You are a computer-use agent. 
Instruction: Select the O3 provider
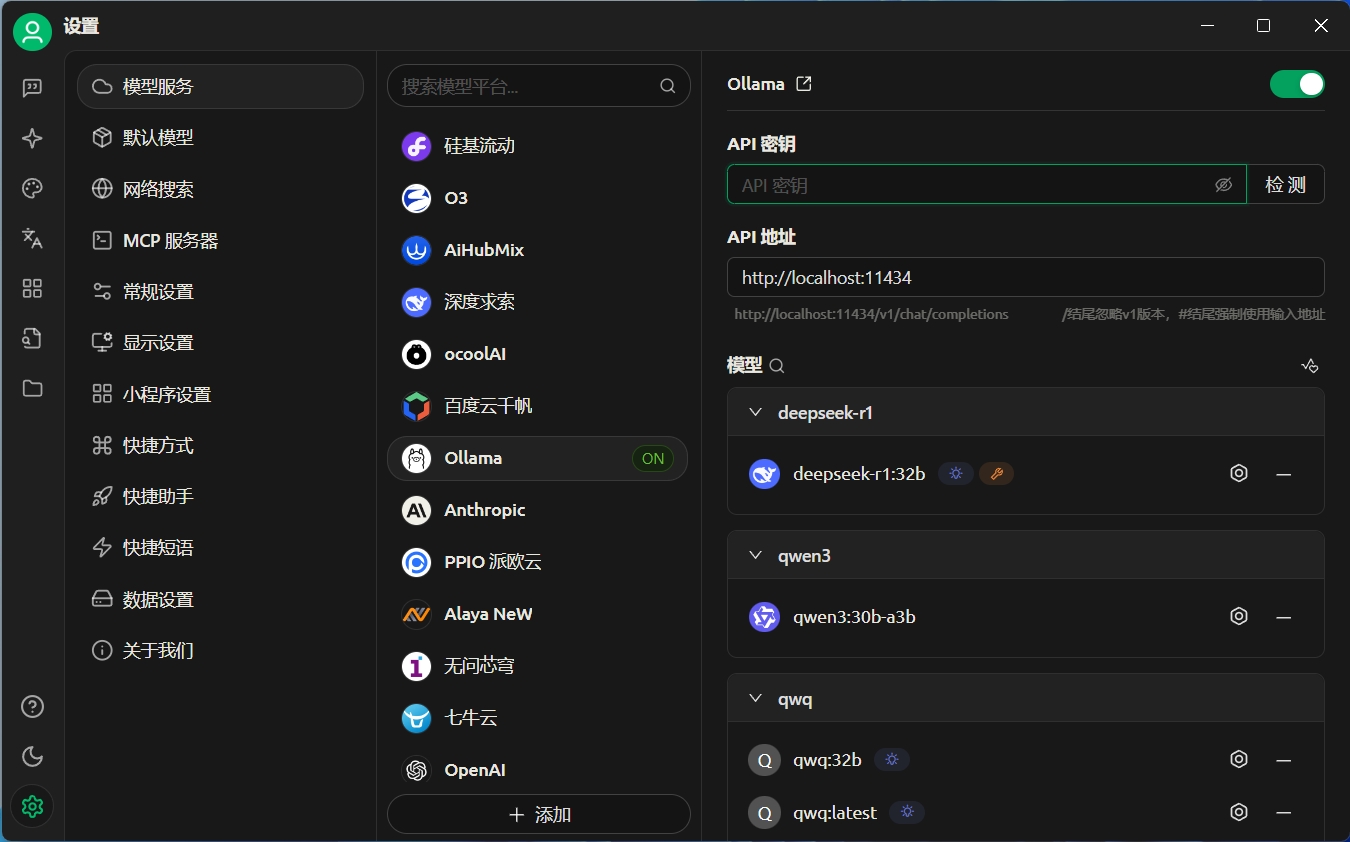pos(538,198)
